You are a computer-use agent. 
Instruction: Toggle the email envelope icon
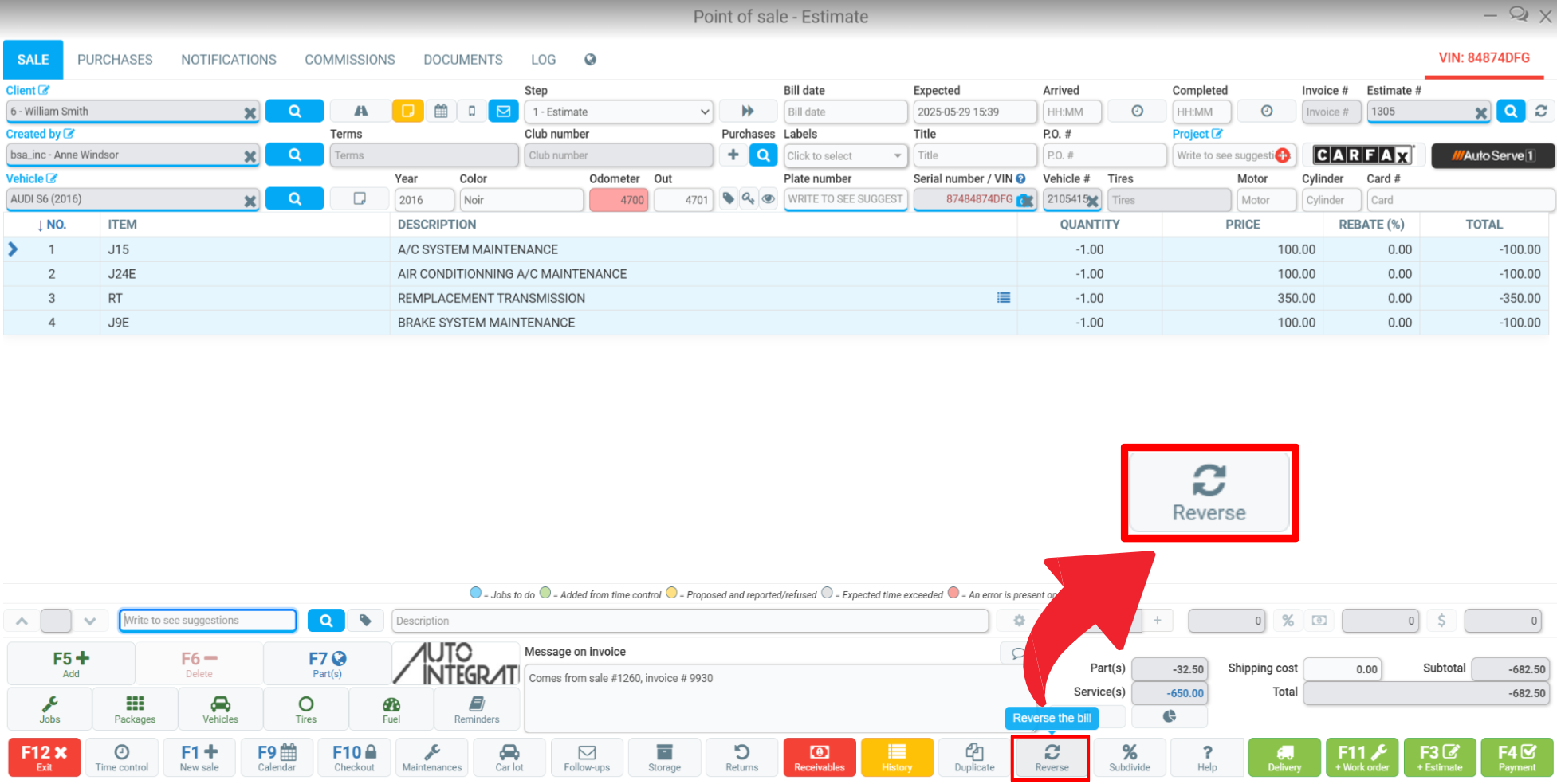503,111
